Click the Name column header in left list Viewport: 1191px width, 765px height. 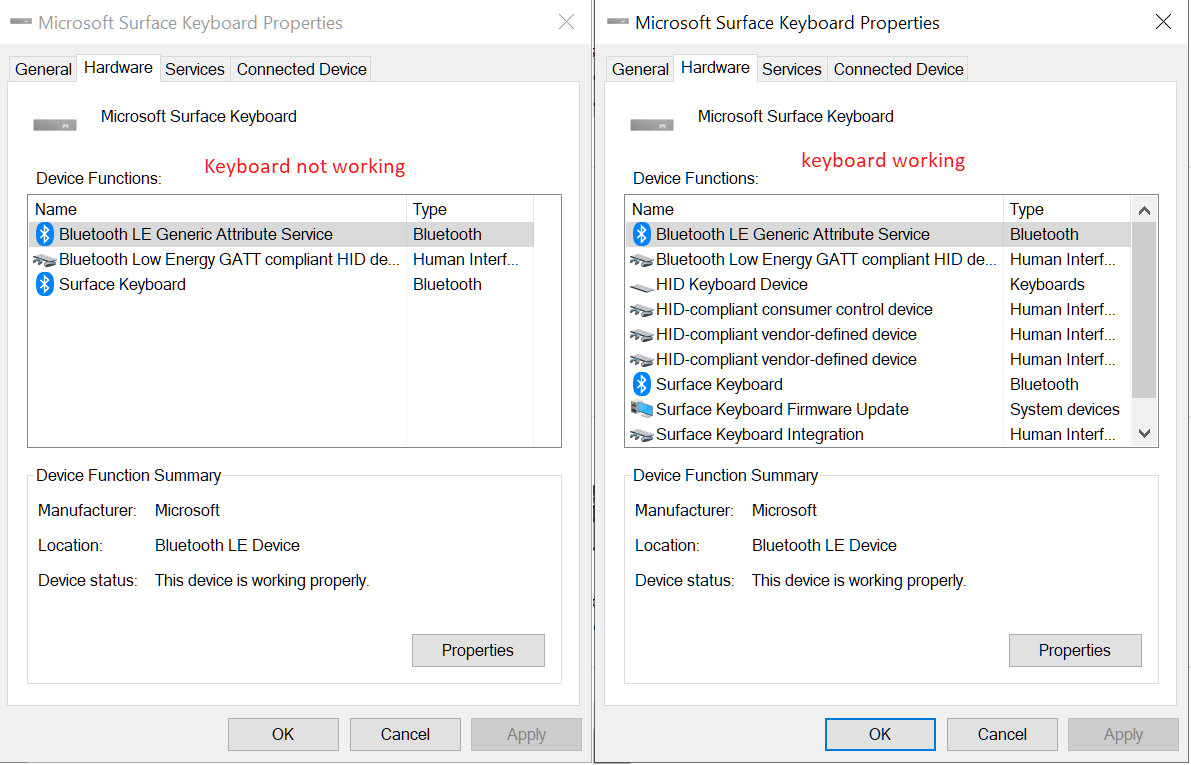pos(217,209)
